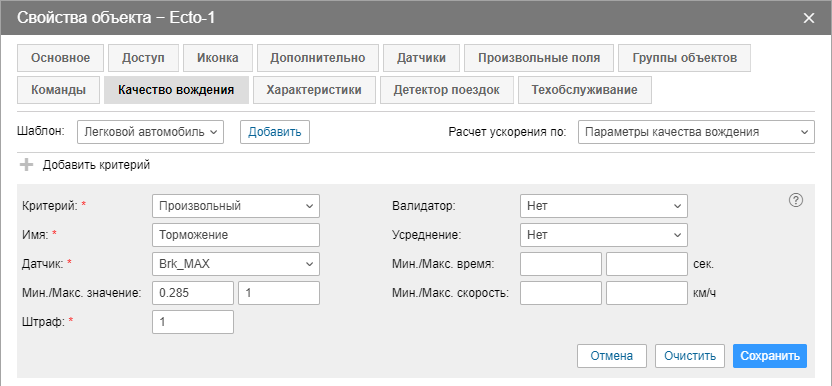Open the Произвольные поля tab
Viewport: 832px width, 386px height.
pos(539,58)
